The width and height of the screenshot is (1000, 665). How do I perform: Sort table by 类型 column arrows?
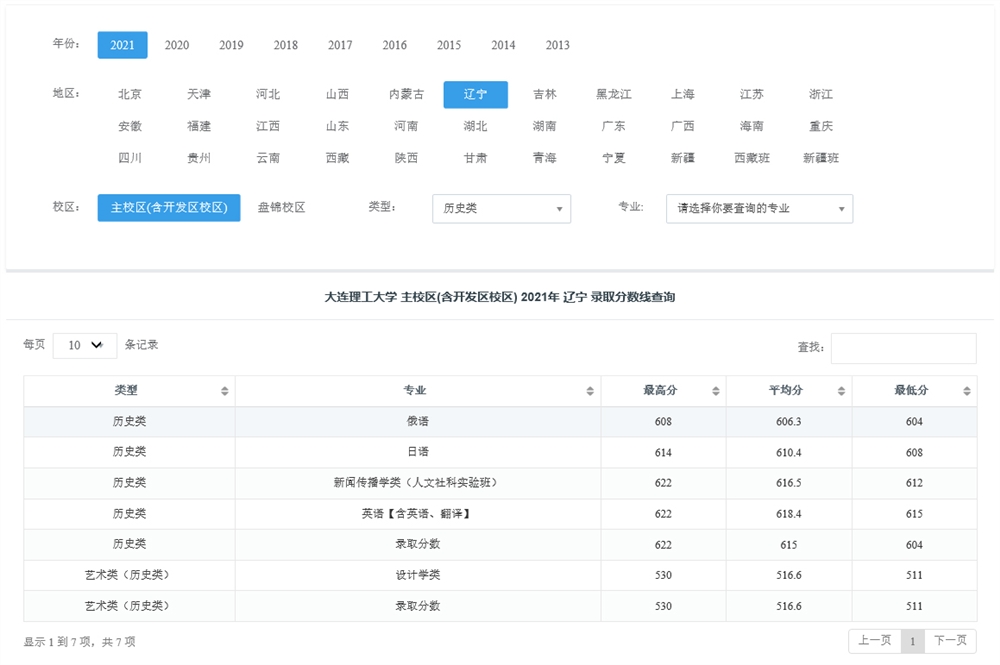[x=225, y=391]
